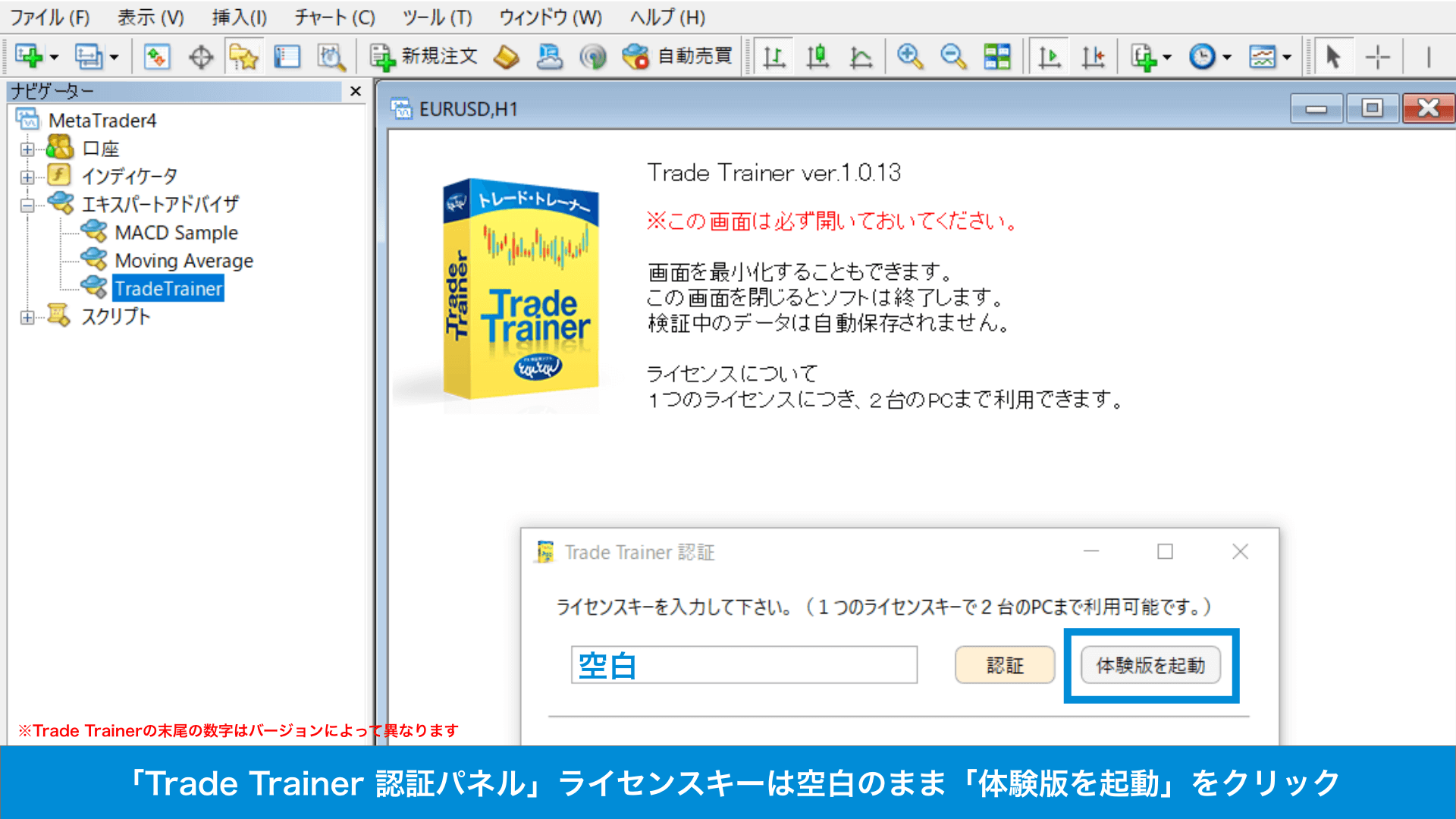Click the 体験版を起動 button

pyautogui.click(x=1150, y=665)
